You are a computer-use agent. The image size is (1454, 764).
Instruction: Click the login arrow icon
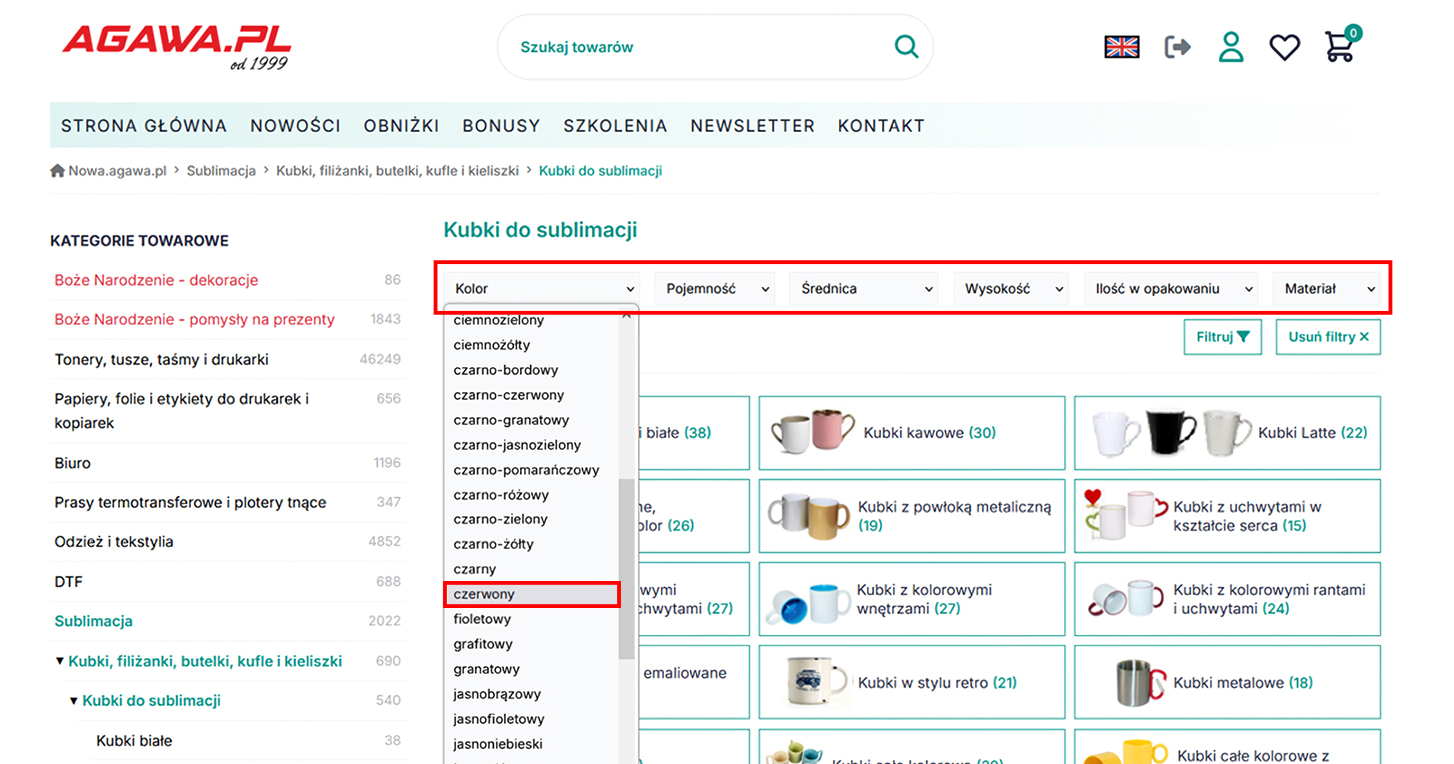click(1177, 47)
